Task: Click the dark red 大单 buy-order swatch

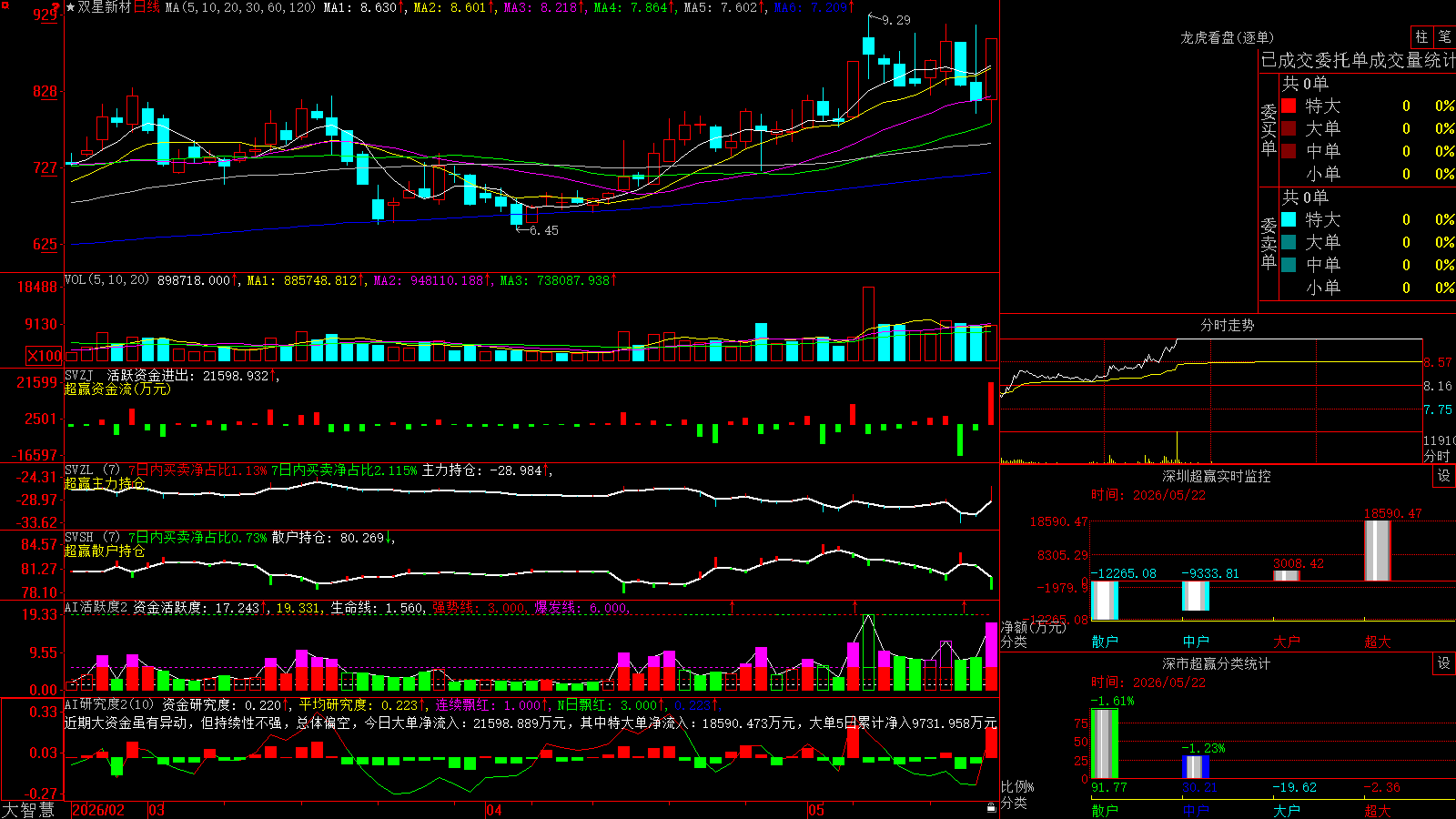Action: click(x=1289, y=128)
